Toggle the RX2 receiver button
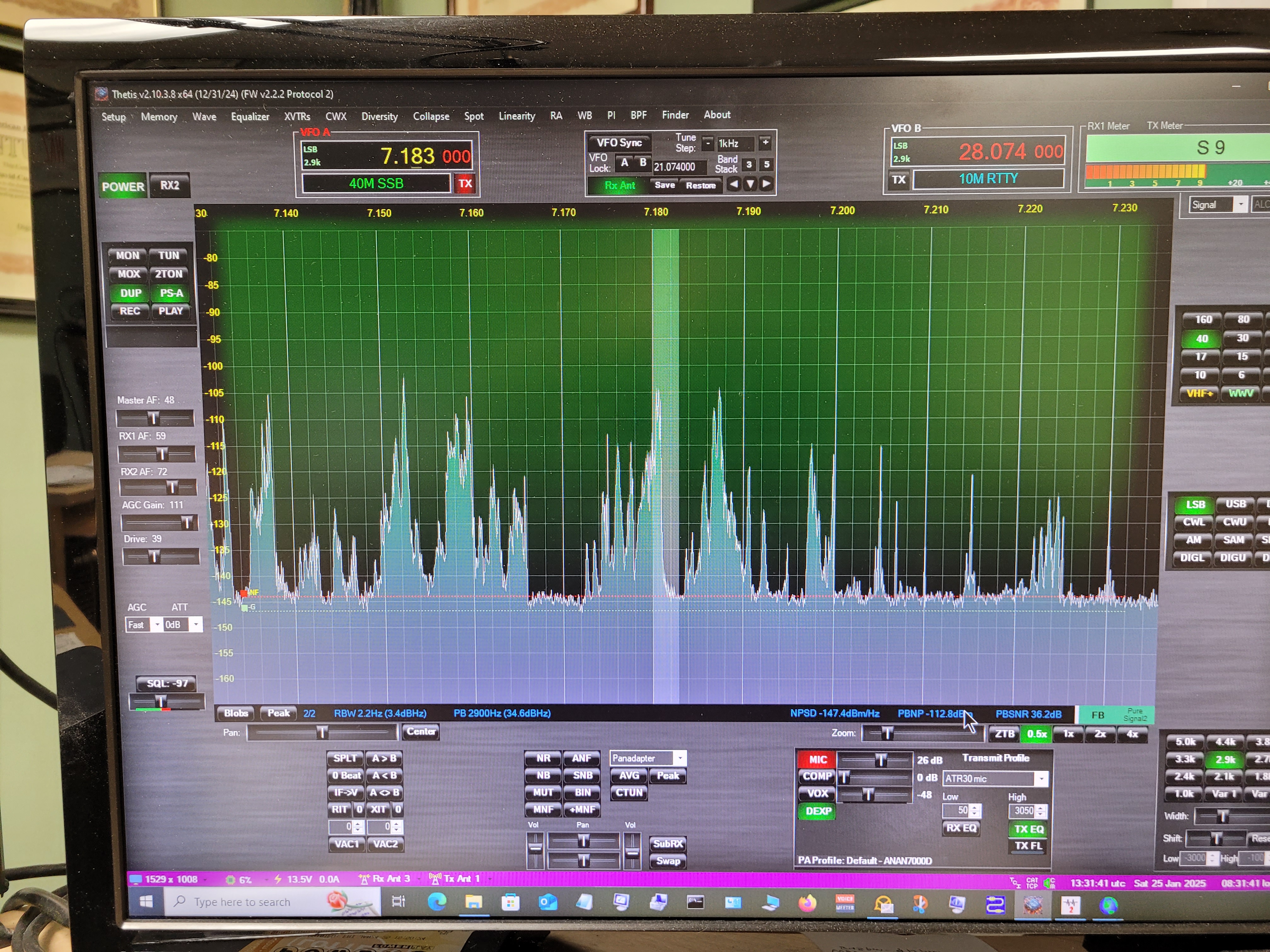The image size is (1270, 952). point(169,185)
